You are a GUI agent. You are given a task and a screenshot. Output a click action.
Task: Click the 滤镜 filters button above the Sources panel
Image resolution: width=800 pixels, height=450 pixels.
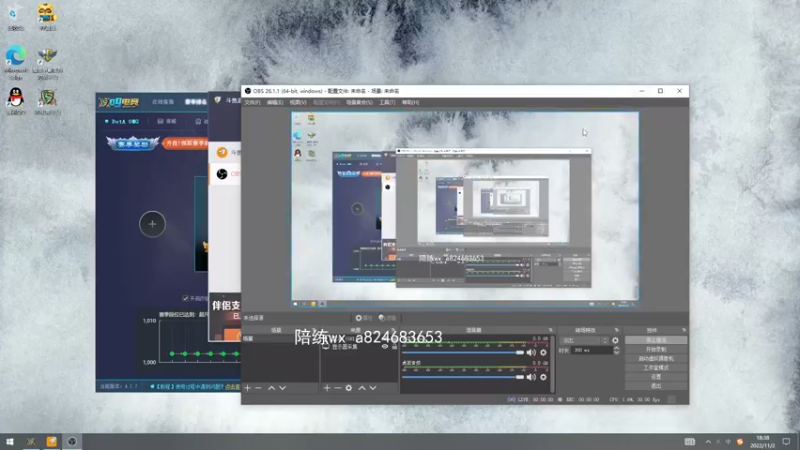point(387,318)
